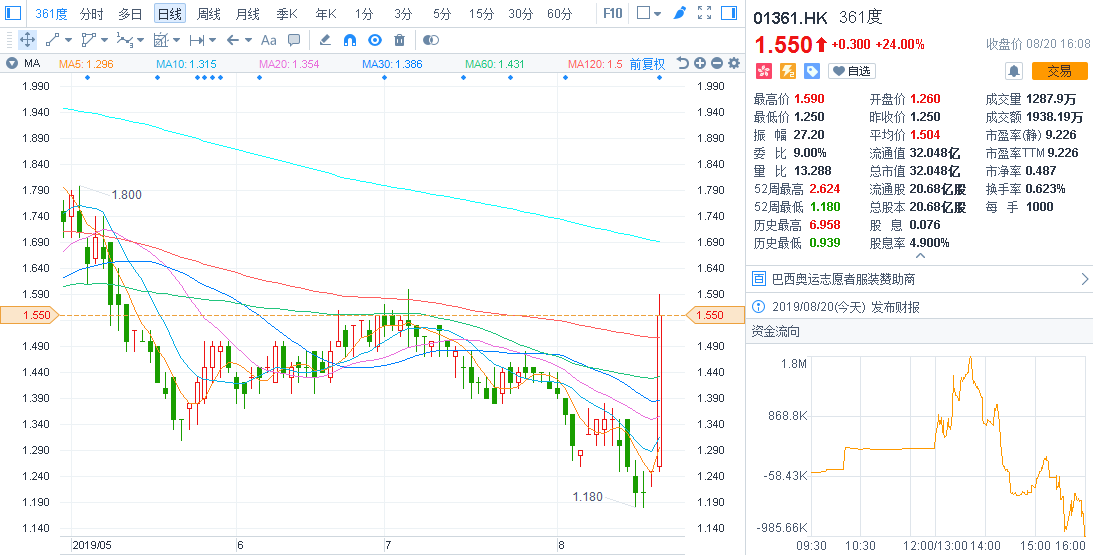Click the 资金流向 capital flow header
Screen dimensions: 1093x555
click(775, 332)
